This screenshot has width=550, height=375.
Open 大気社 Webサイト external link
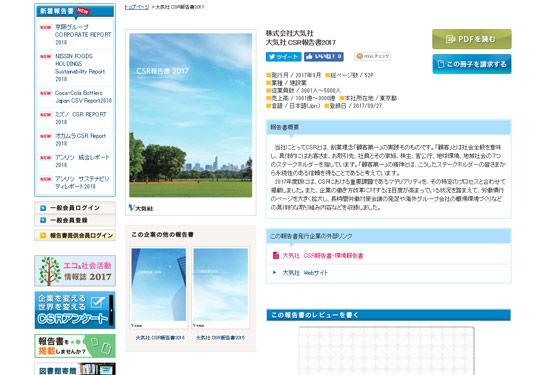[305, 273]
